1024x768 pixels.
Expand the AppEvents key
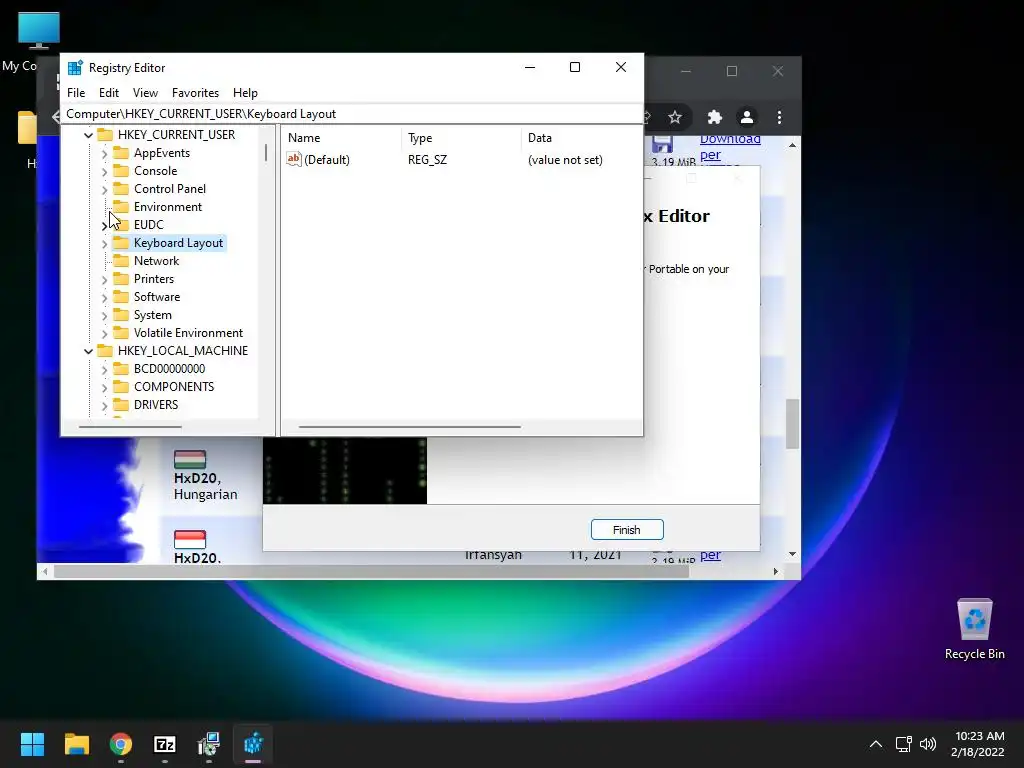[x=104, y=153]
